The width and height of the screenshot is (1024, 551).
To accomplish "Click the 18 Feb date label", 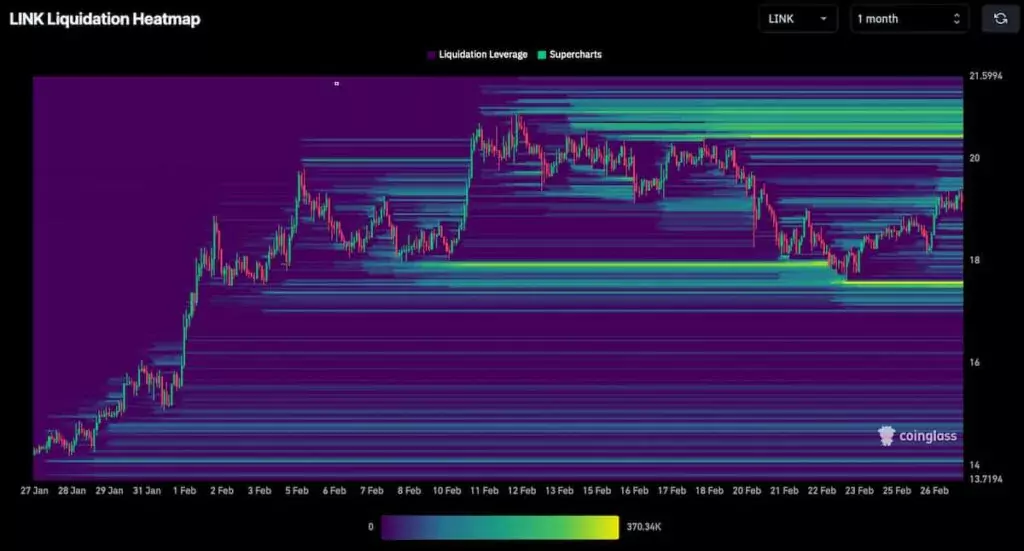I will [709, 490].
